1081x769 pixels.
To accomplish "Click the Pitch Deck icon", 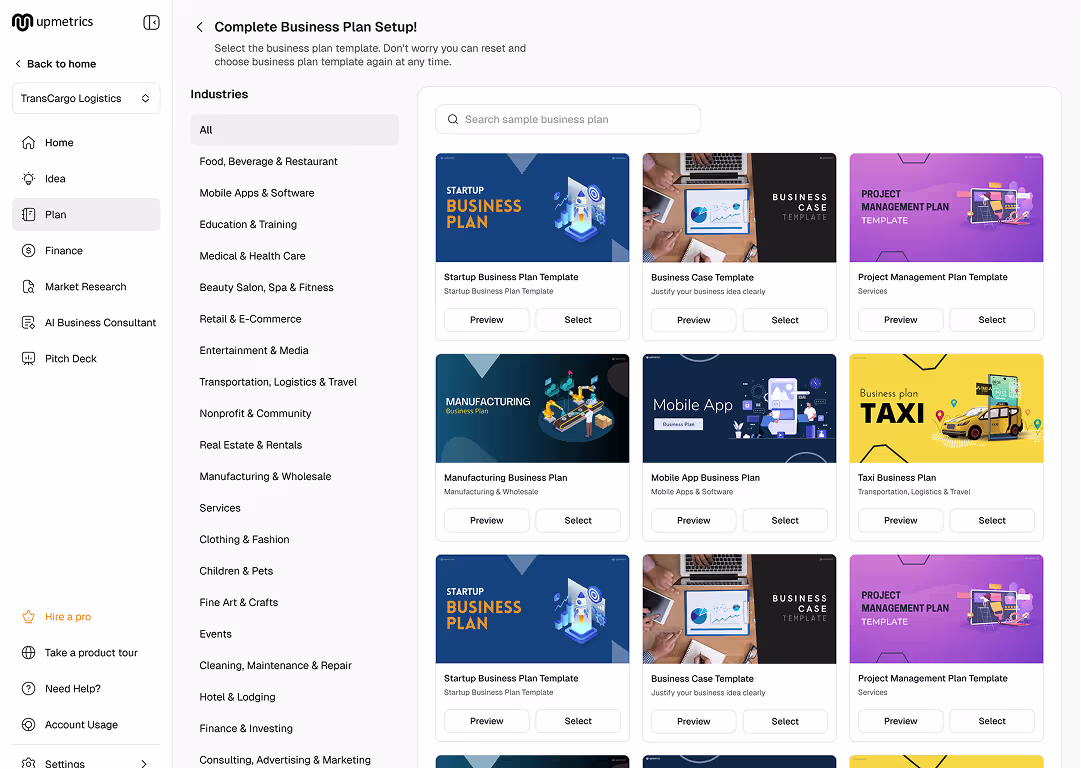I will pos(28,359).
